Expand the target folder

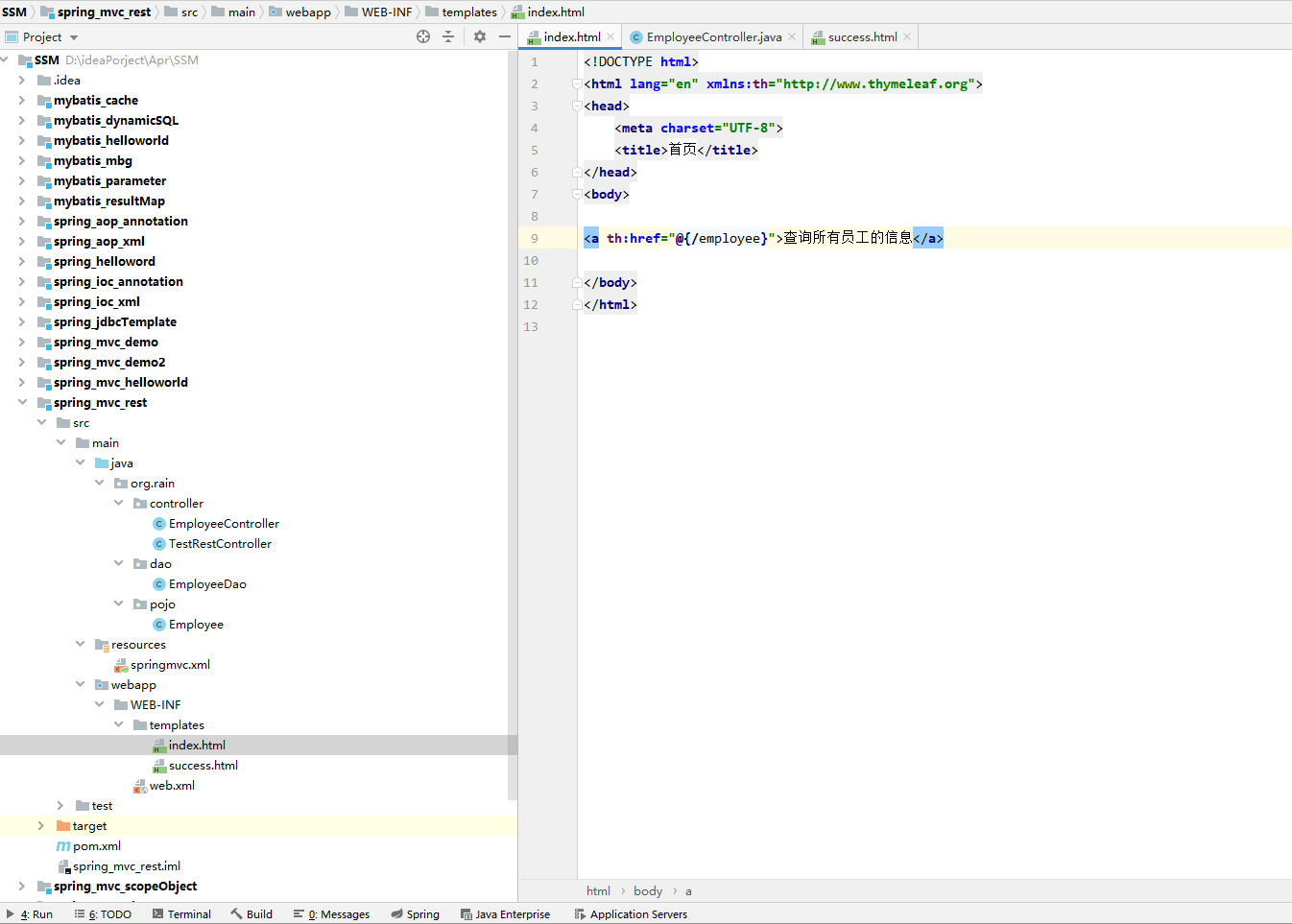(41, 825)
